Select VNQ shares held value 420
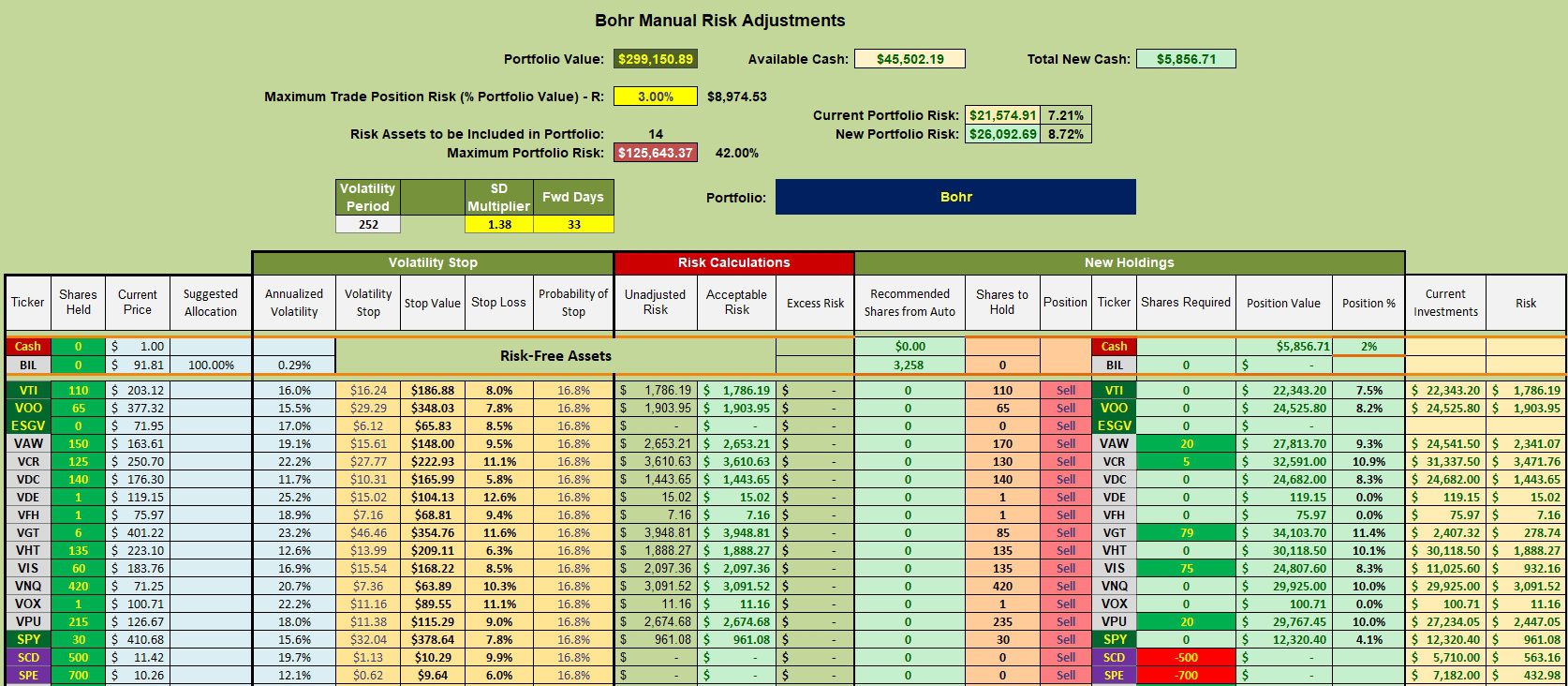Viewport: 1568px width, 686px height. 78,587
